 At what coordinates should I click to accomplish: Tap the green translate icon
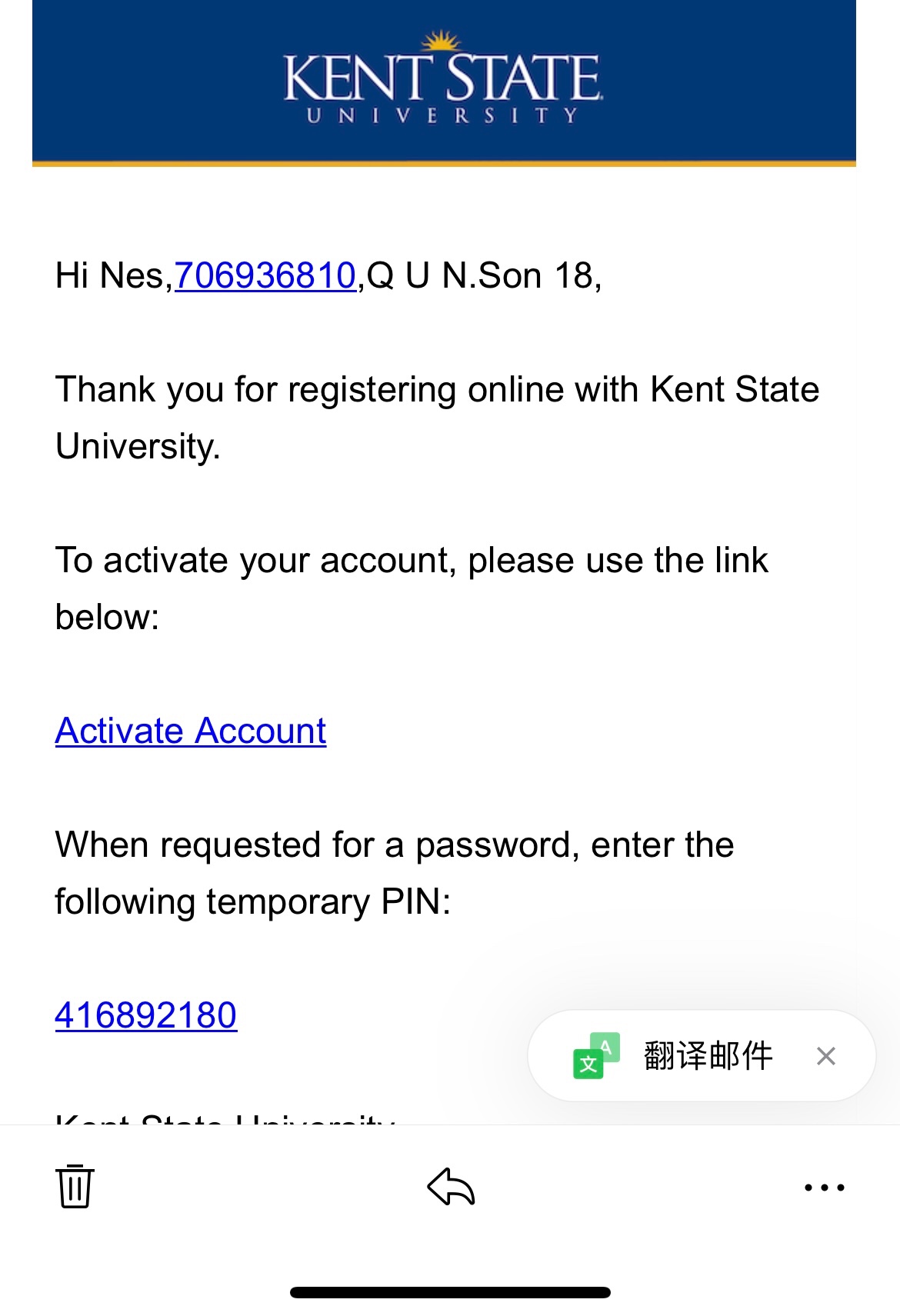(595, 1056)
